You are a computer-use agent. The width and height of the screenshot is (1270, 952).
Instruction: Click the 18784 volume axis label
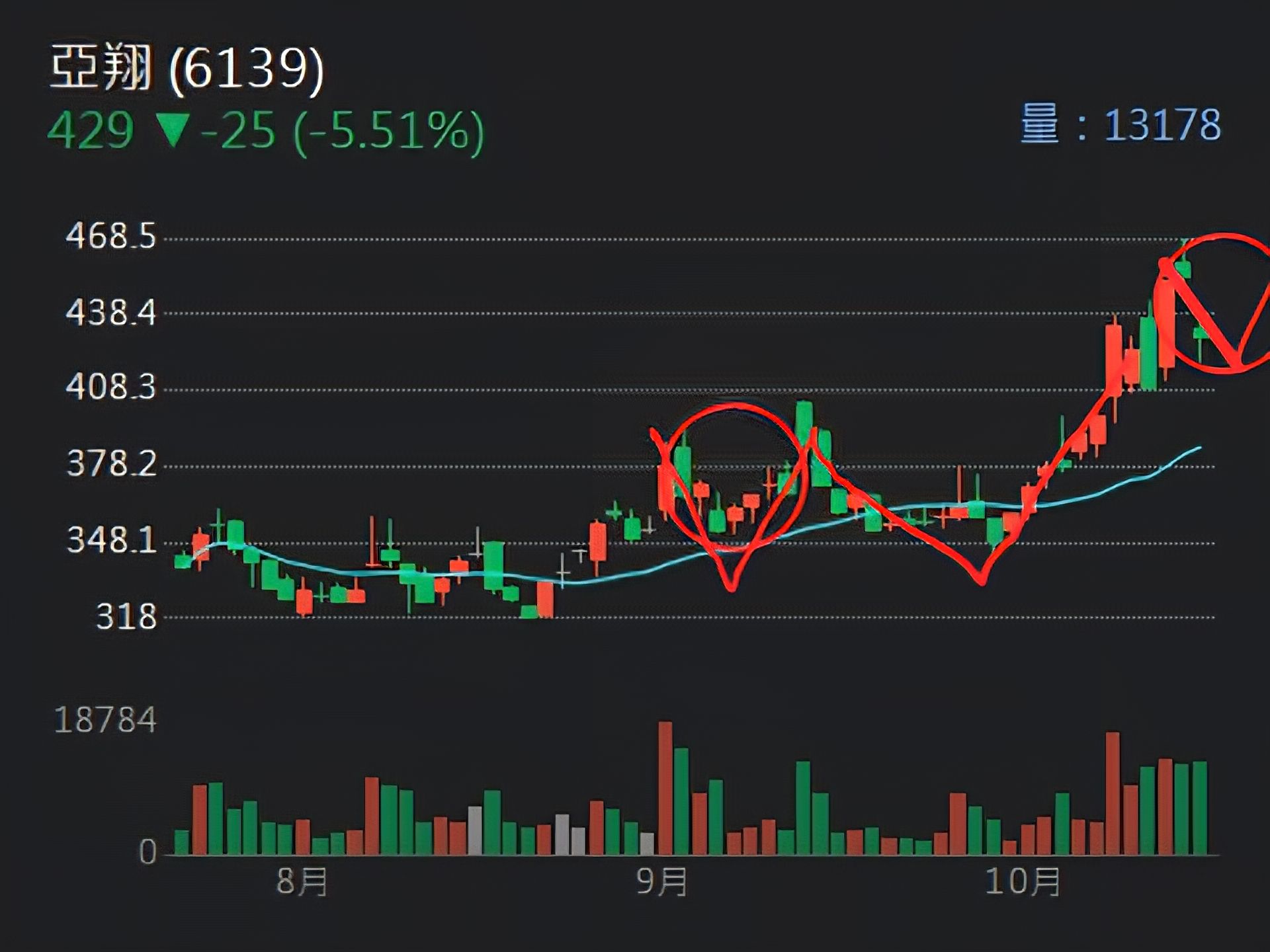point(105,720)
